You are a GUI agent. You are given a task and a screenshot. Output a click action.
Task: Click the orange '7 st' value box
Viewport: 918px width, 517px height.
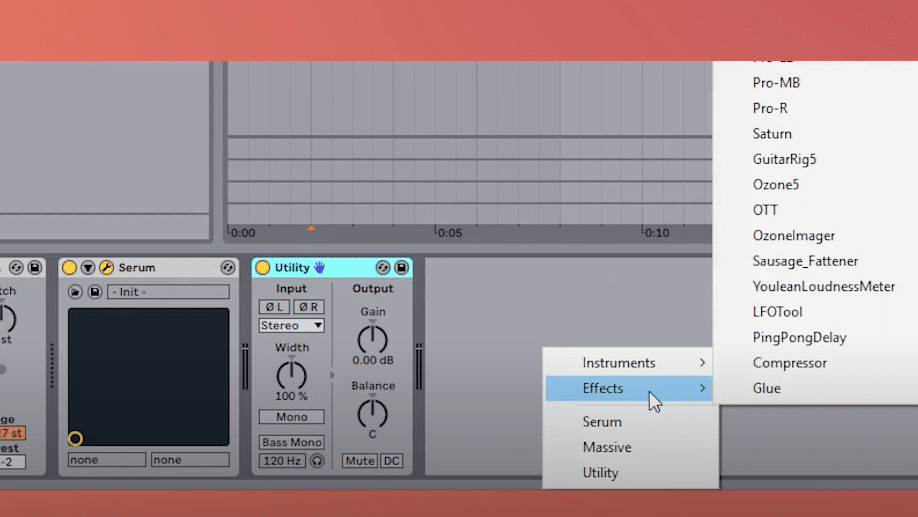12,433
